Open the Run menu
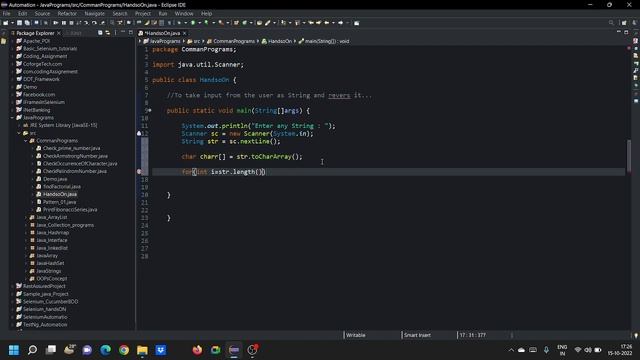This screenshot has height=360, width=640. click(x=163, y=13)
